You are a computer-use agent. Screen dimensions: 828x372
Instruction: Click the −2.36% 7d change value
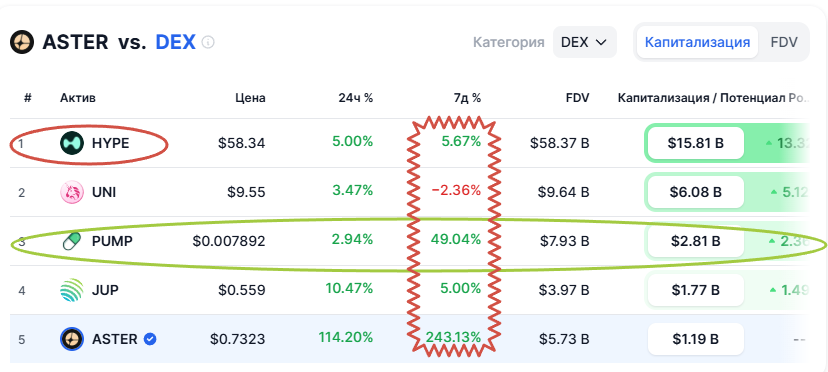coord(456,190)
